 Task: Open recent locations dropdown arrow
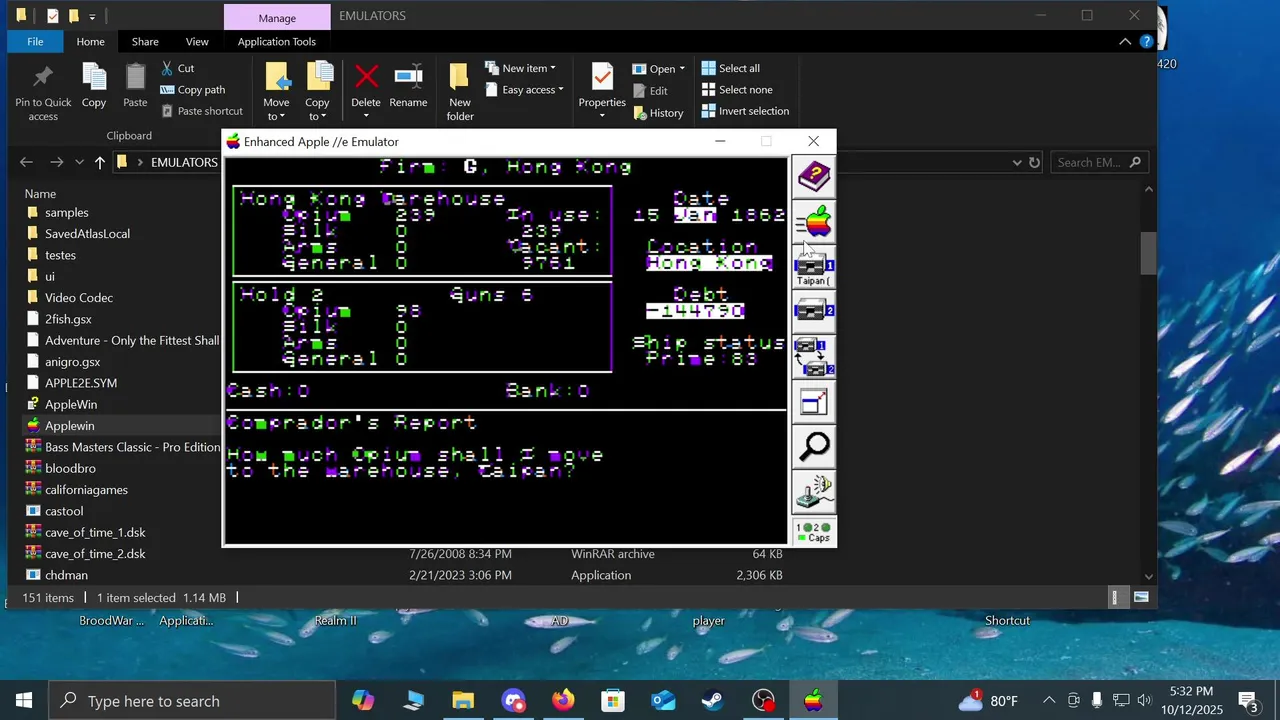pos(79,162)
